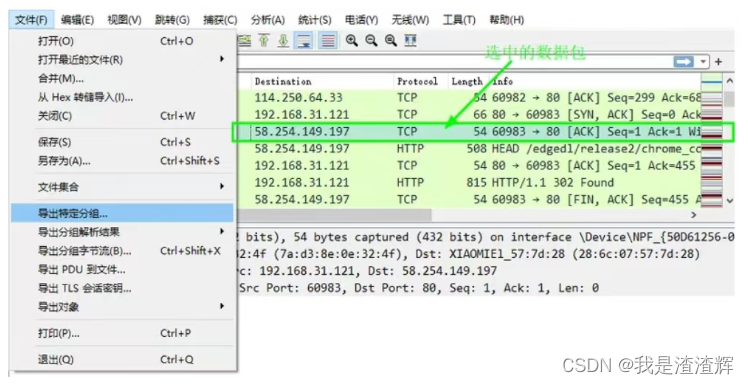Viewport: 748px width, 385px height.
Task: Select the [SYN, ACK] packet row
Action: click(469, 114)
